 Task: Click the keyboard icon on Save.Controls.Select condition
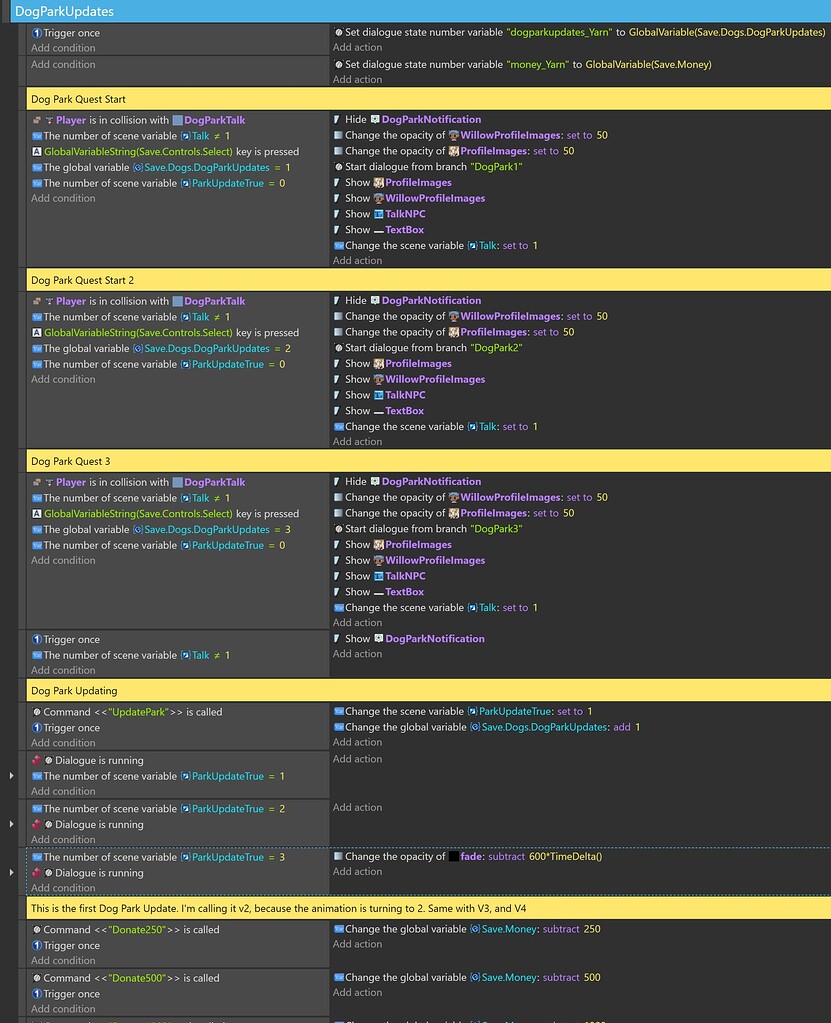(36, 151)
